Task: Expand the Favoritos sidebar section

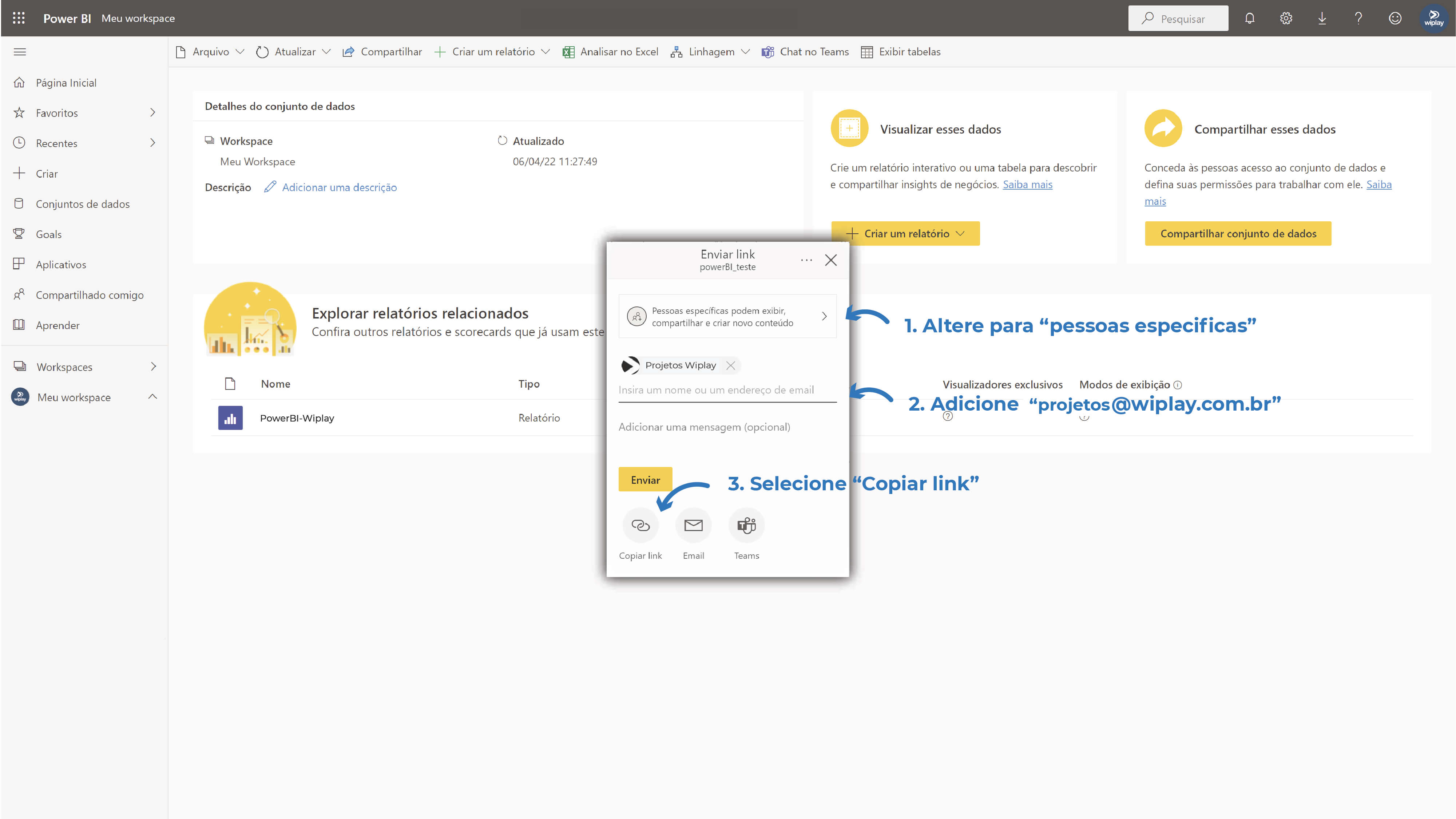Action: [152, 112]
